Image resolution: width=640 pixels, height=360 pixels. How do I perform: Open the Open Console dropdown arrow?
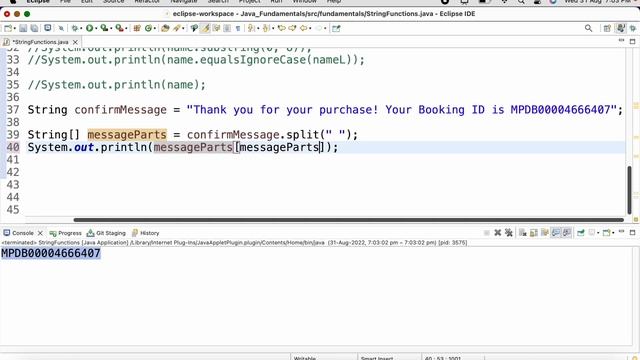click(613, 233)
